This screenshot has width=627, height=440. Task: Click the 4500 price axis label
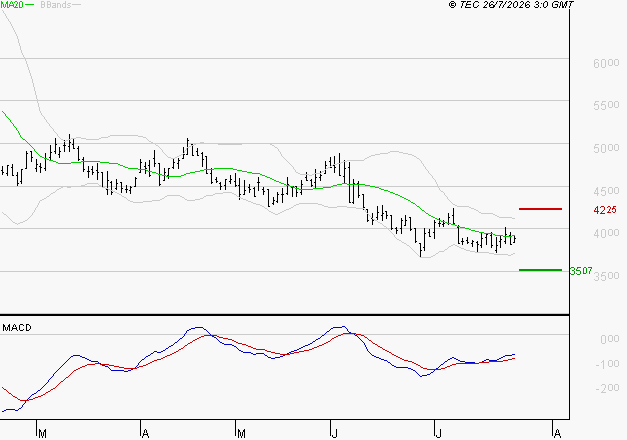click(x=606, y=191)
